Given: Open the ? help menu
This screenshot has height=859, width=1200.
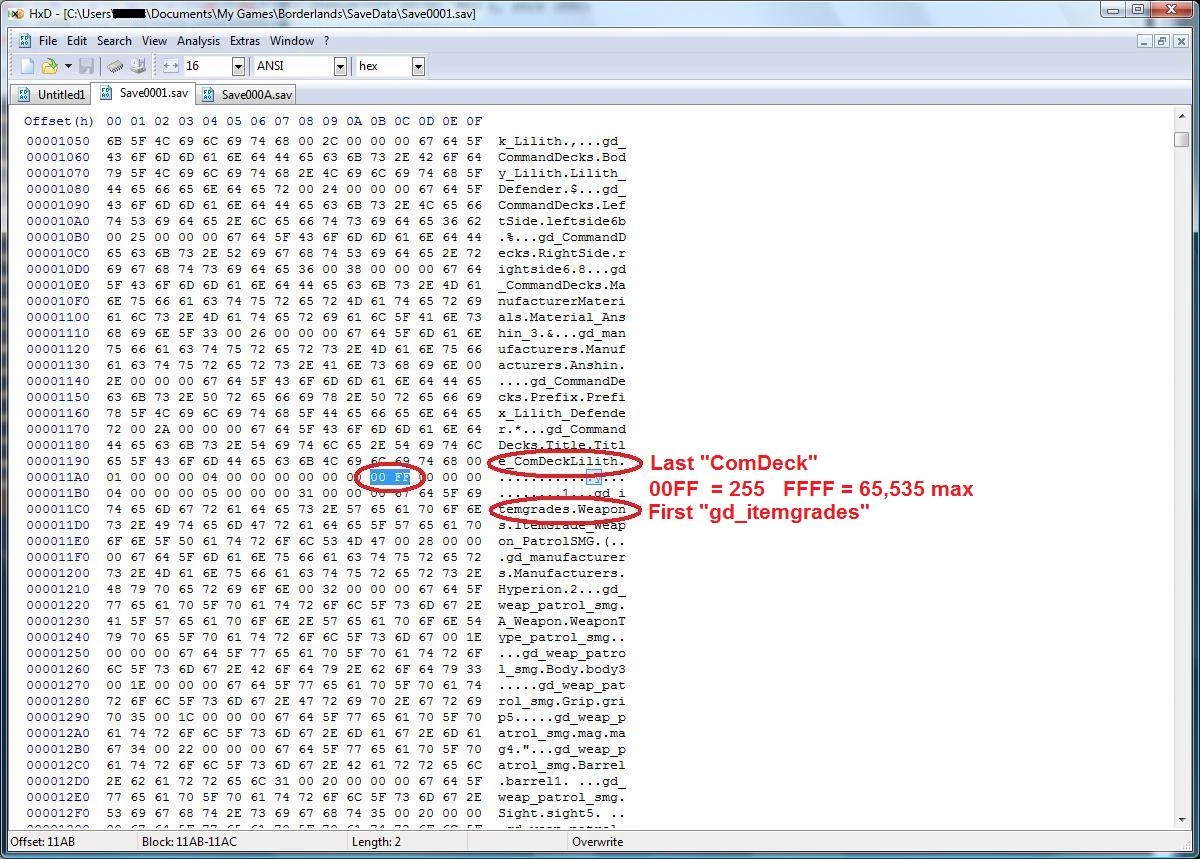Looking at the screenshot, I should pos(326,41).
